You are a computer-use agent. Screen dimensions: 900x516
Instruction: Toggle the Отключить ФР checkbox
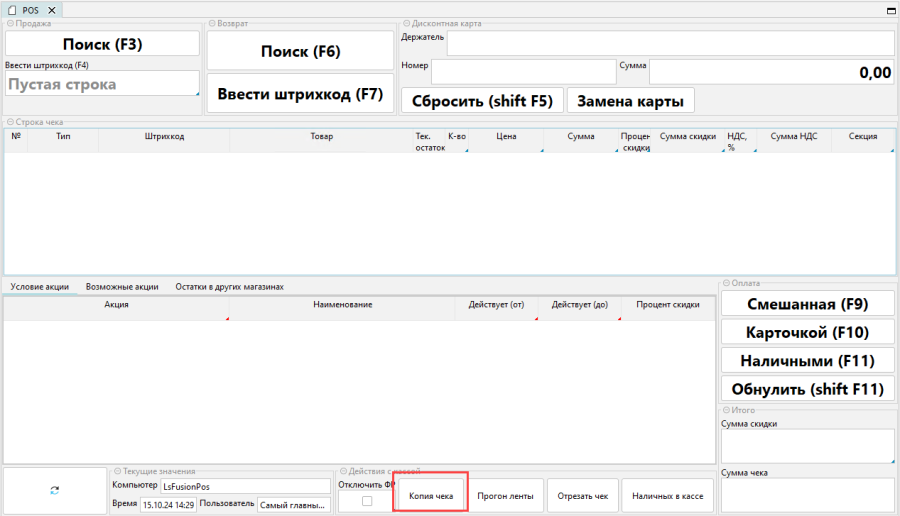[367, 501]
